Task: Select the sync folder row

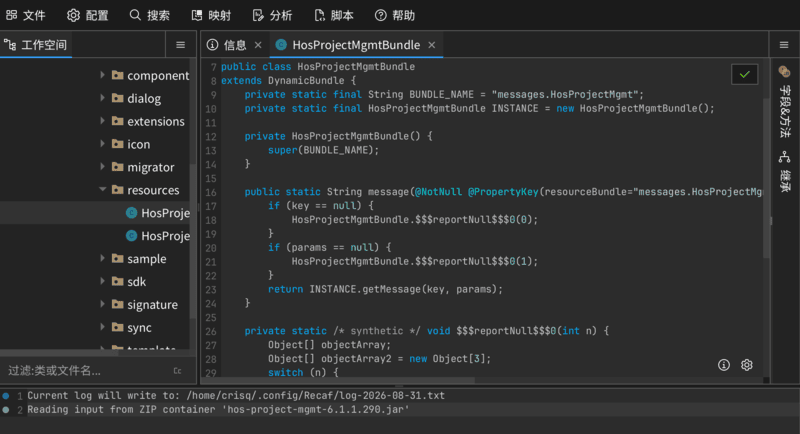Action: pyautogui.click(x=95, y=327)
